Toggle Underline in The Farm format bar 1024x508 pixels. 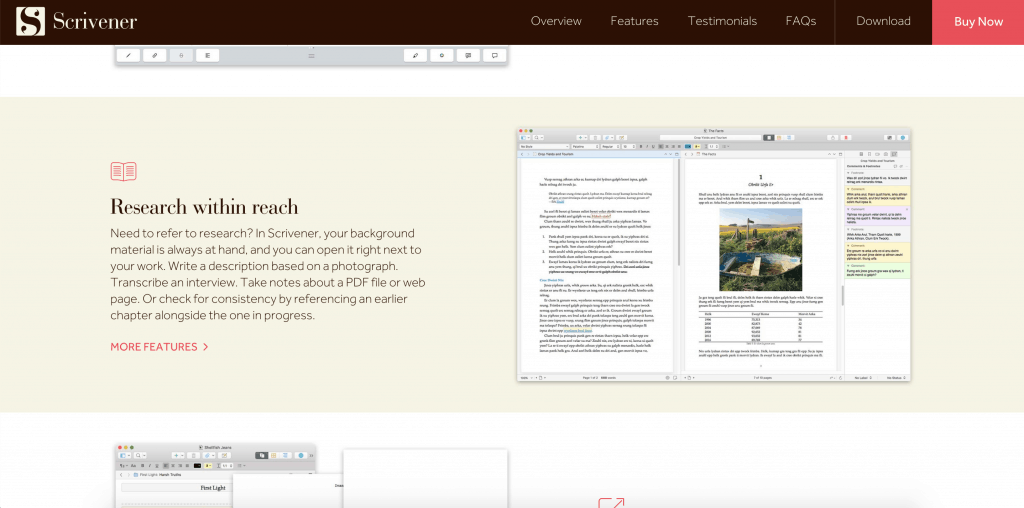(x=653, y=146)
